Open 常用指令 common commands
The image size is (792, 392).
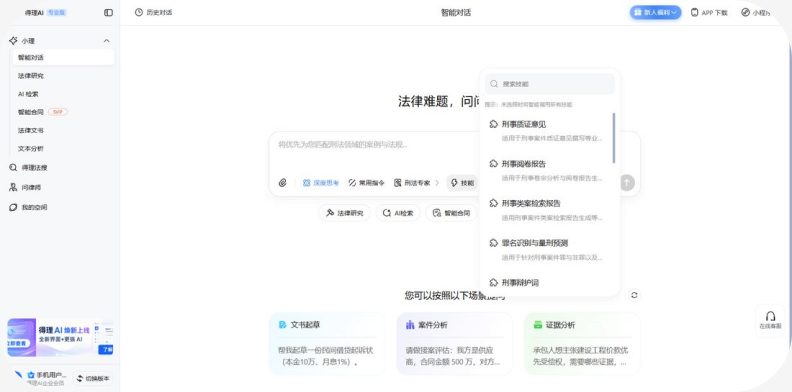click(366, 183)
